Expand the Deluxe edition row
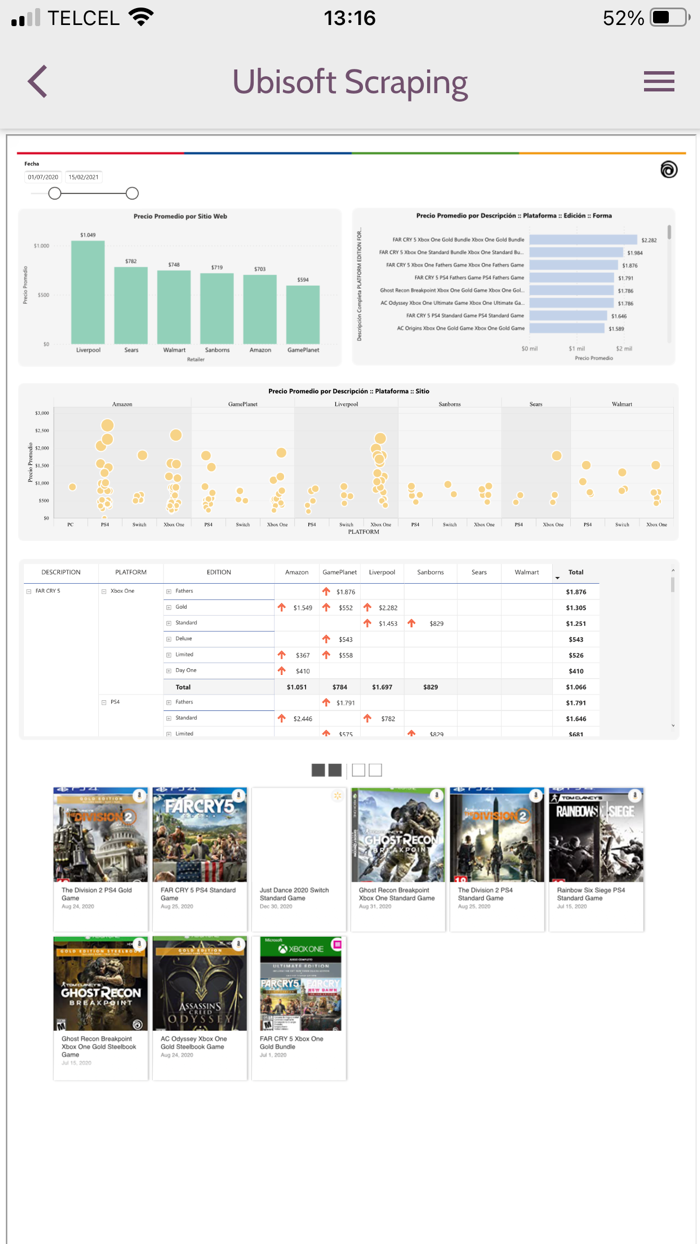The width and height of the screenshot is (700, 1244). tap(169, 639)
